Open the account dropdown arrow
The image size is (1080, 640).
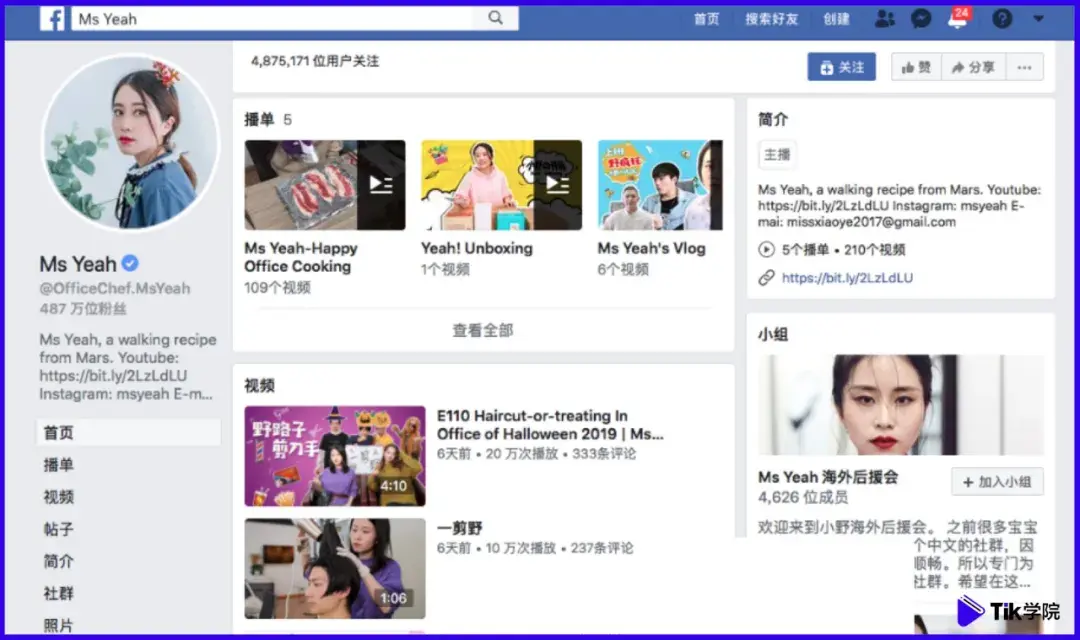1038,19
